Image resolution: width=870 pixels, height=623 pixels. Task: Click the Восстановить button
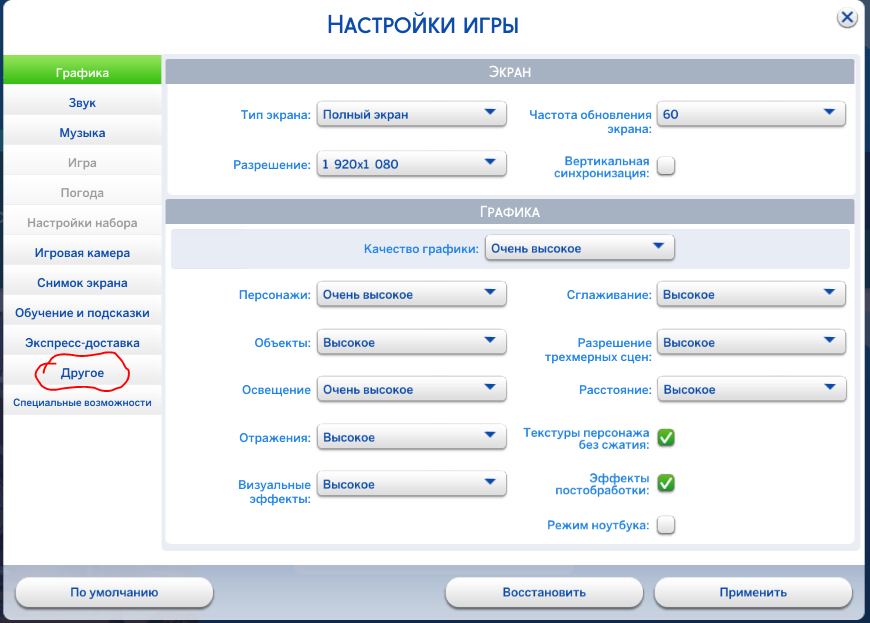pos(544,592)
